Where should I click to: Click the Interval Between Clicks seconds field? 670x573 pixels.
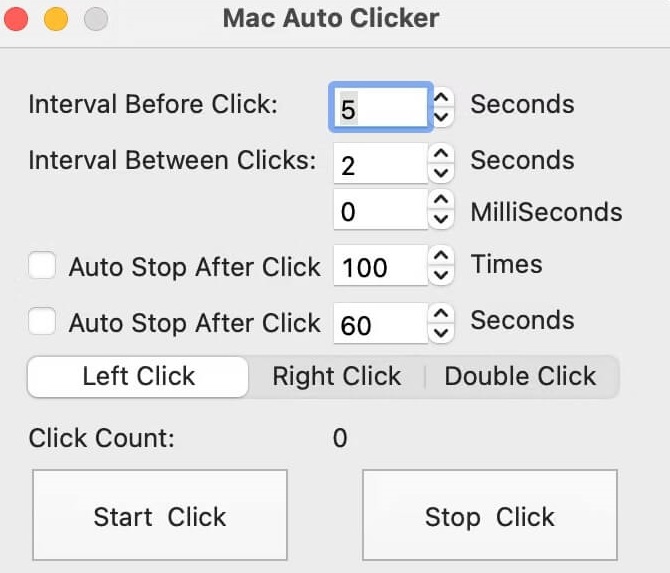pyautogui.click(x=380, y=163)
